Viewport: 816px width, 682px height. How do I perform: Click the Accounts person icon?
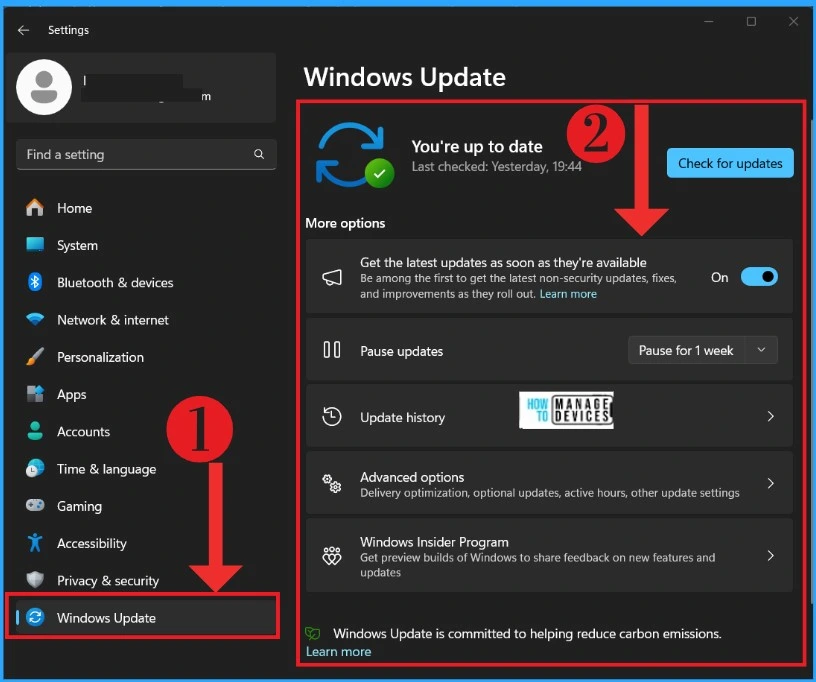coord(35,431)
